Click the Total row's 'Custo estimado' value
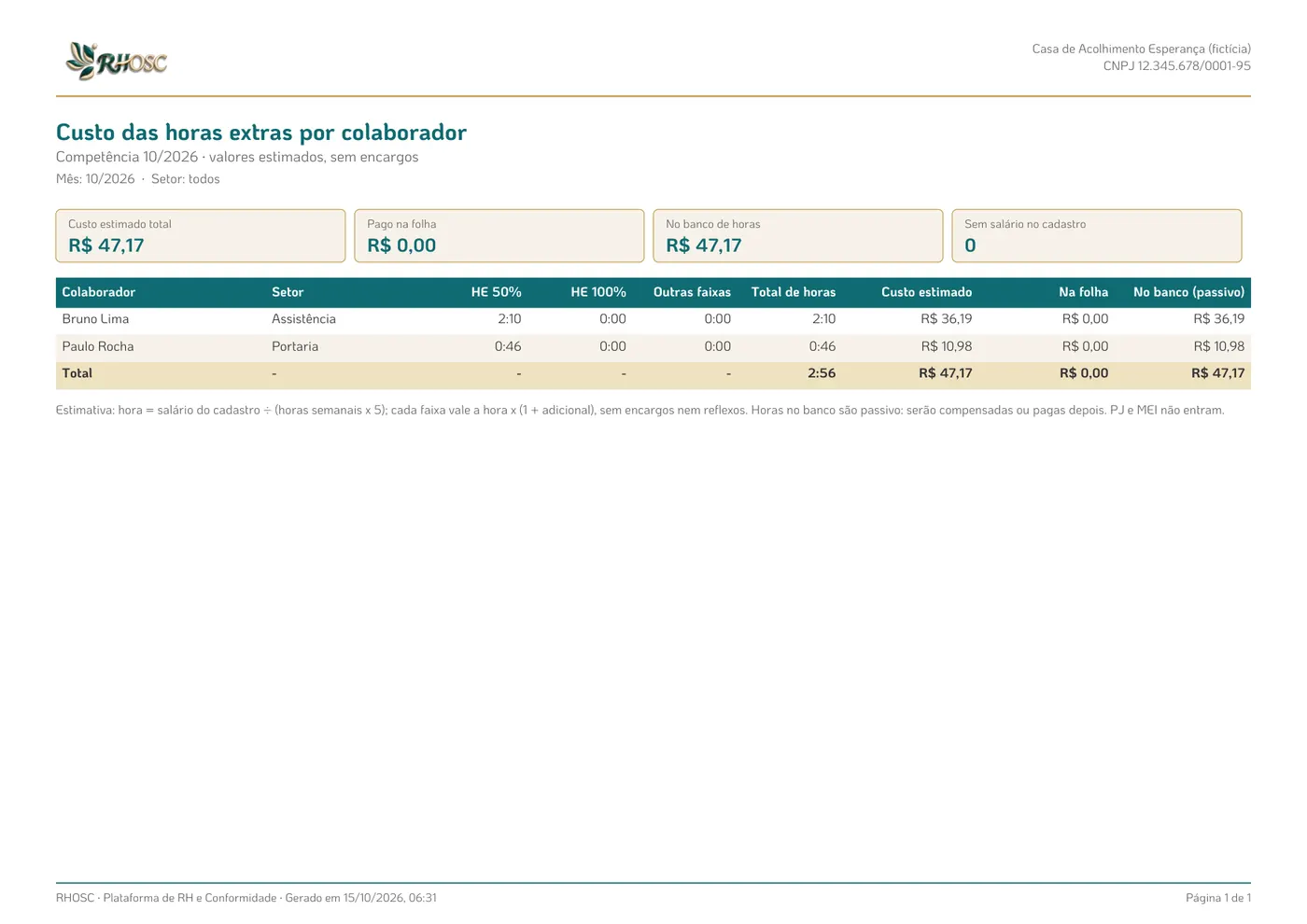Screen dimensions: 1307x924 tap(946, 373)
